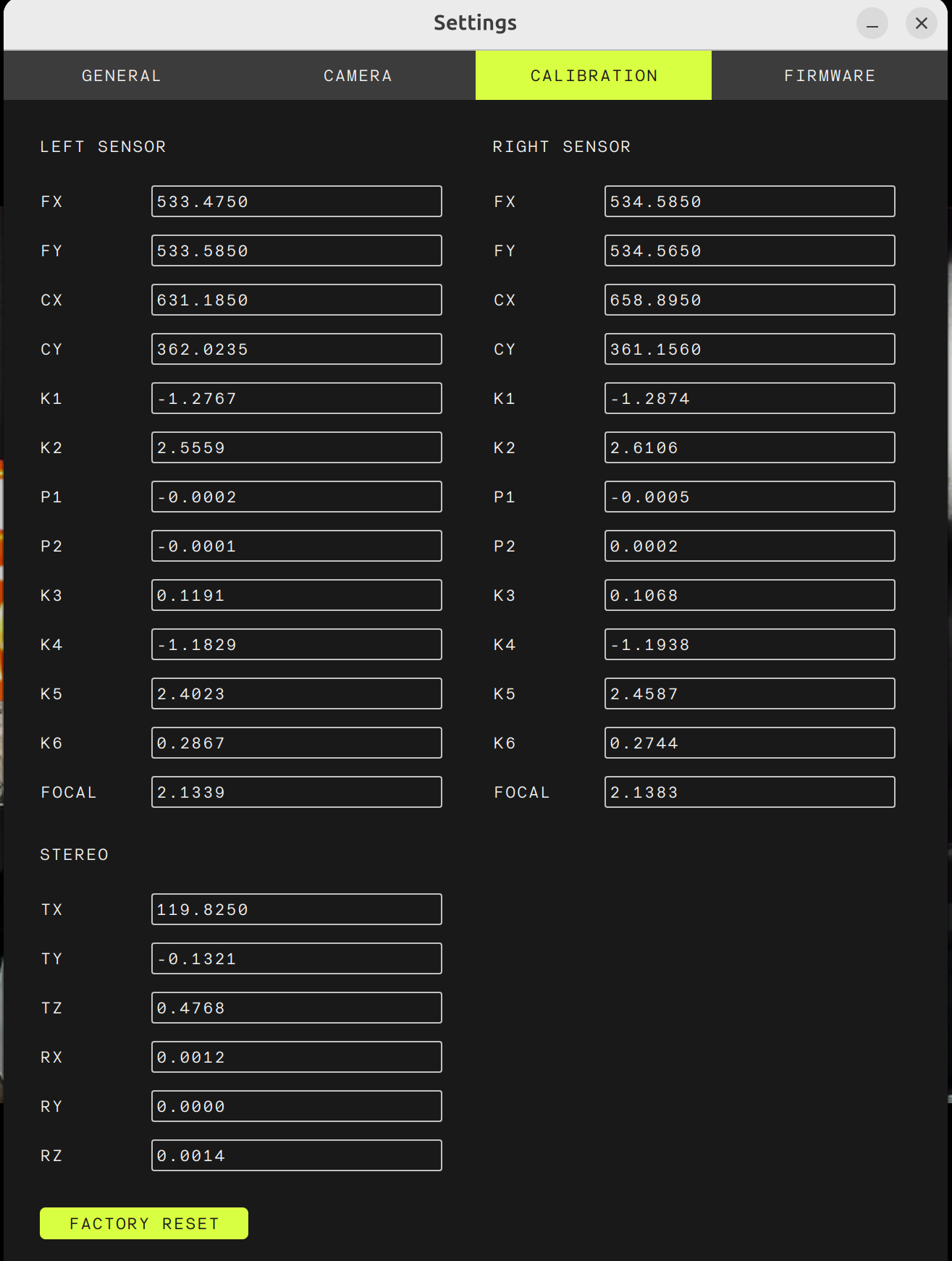
Task: Select the left sensor FOCAL field
Action: (296, 793)
